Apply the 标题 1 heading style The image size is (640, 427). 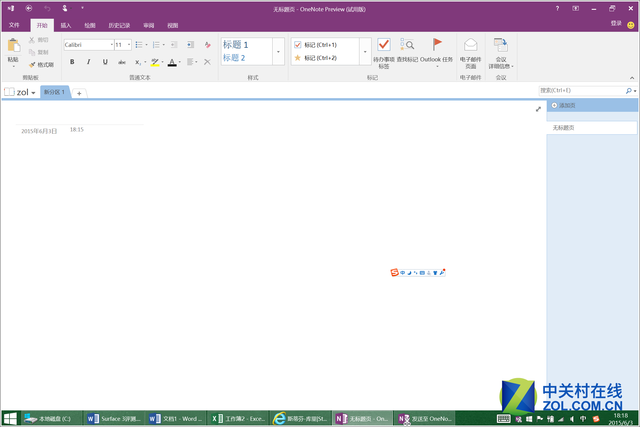tap(236, 44)
